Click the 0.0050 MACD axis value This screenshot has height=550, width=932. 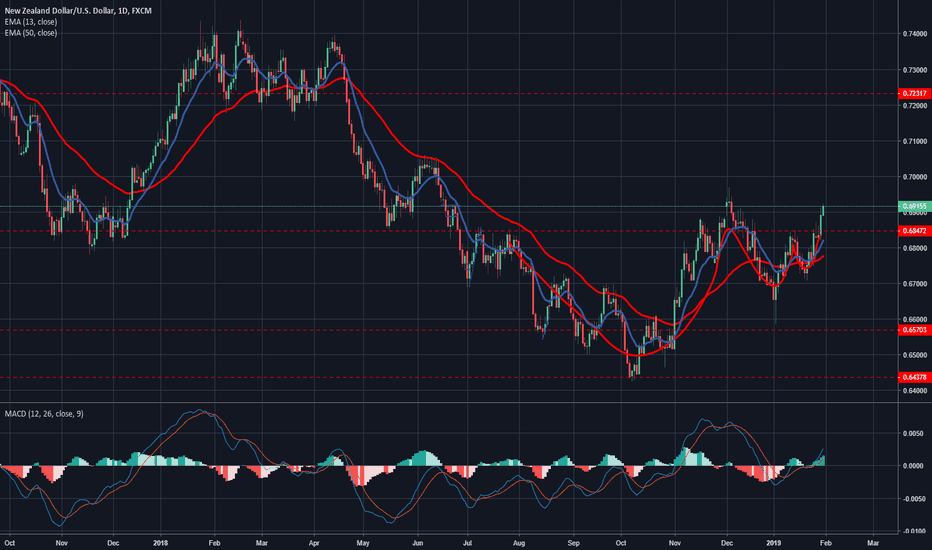(913, 433)
